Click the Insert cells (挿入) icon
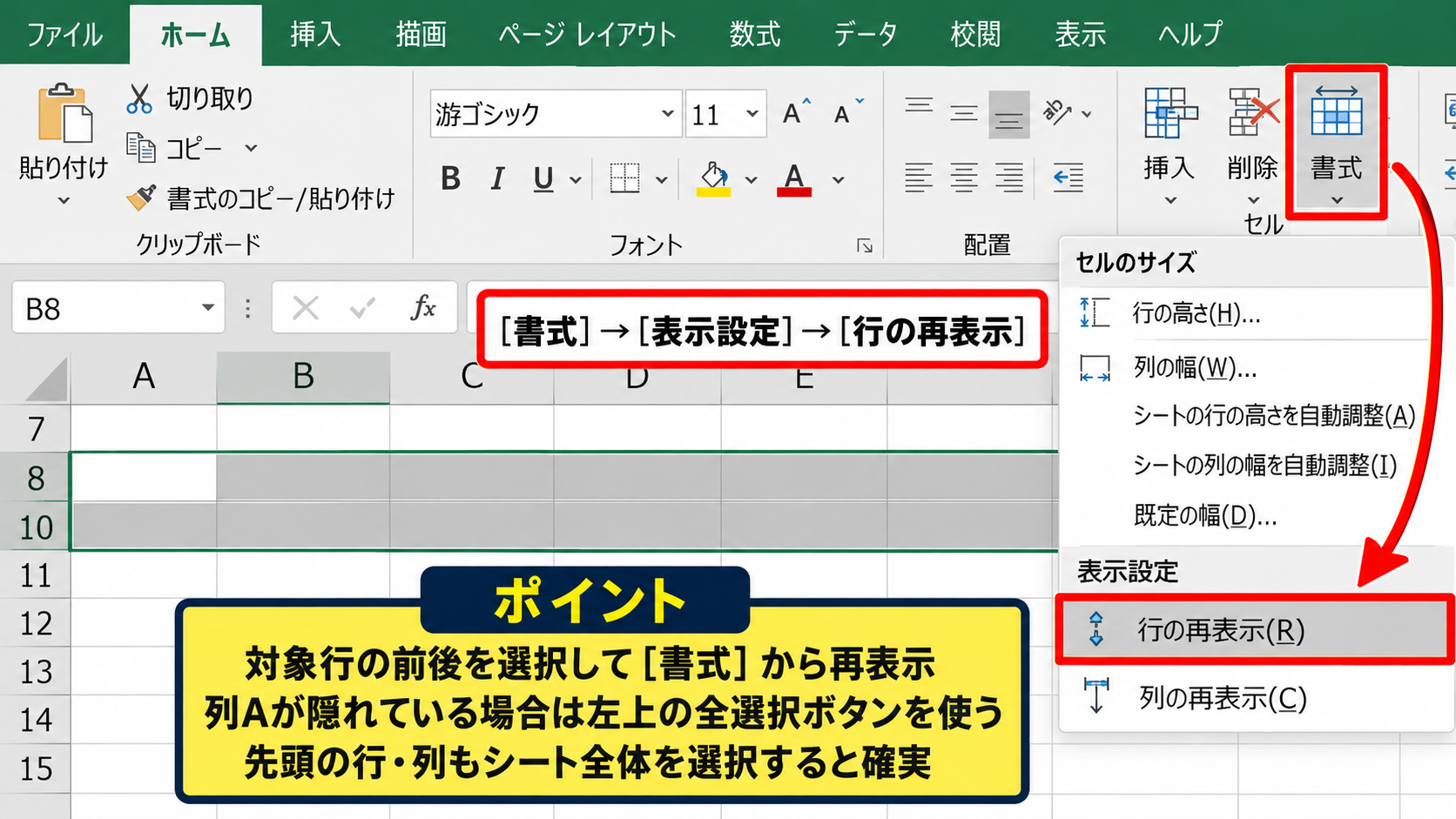Viewport: 1456px width, 819px height. [1170, 112]
